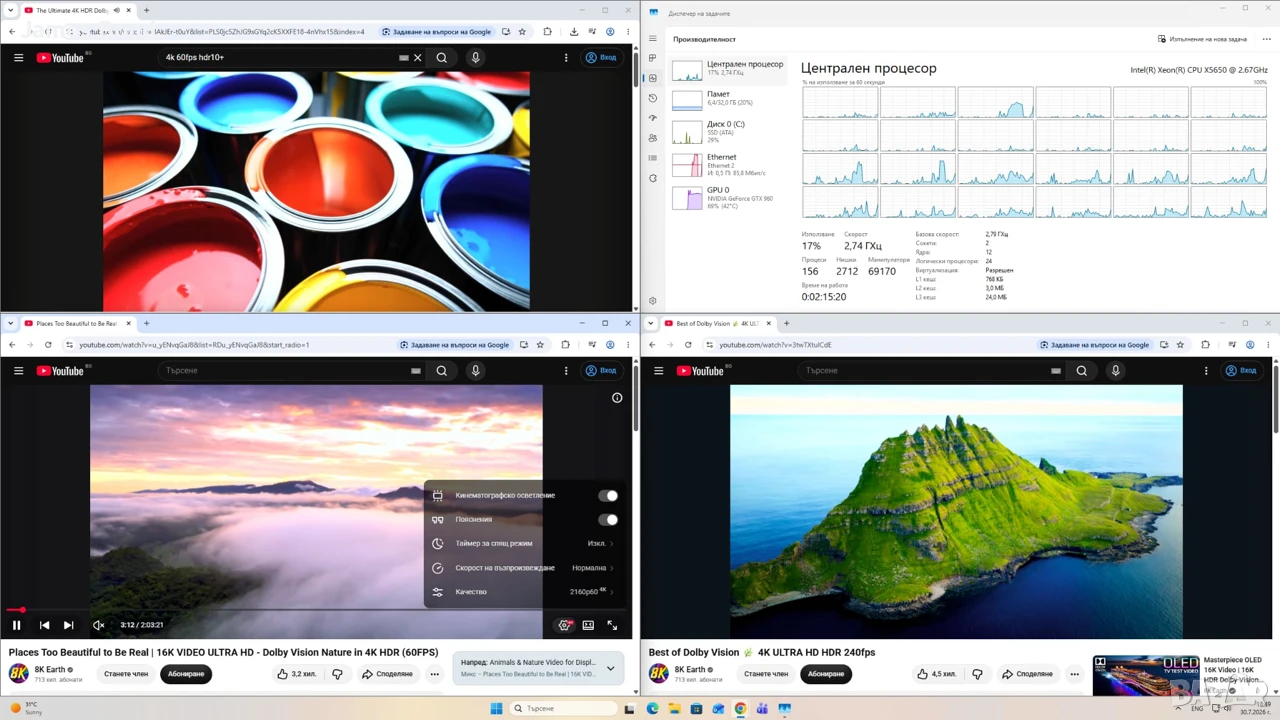Clear the '4k 60fps hdr10+' search text

(418, 58)
